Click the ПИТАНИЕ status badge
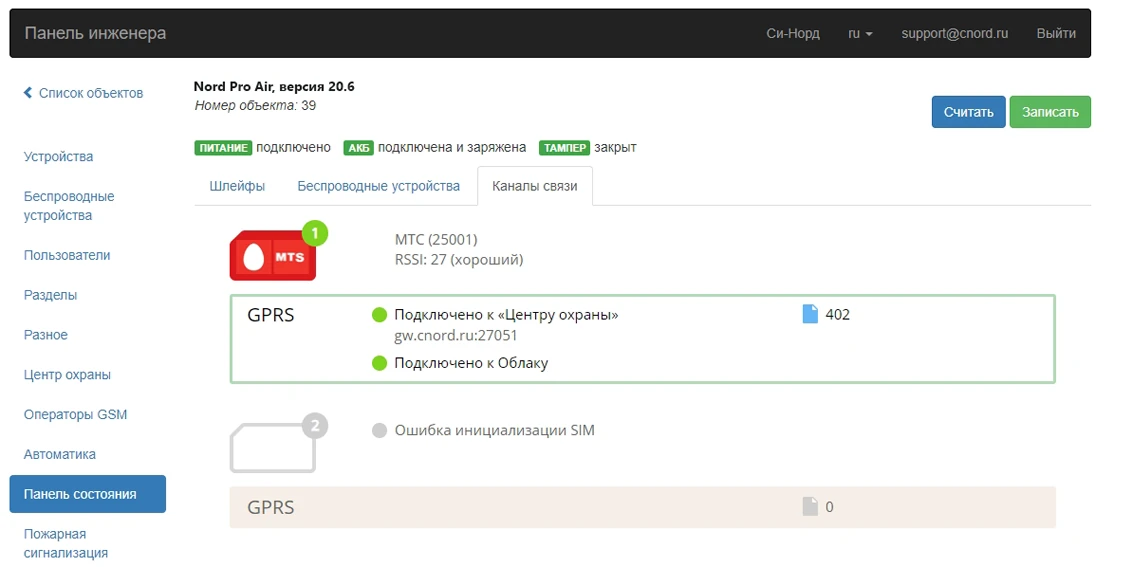 pyautogui.click(x=223, y=148)
